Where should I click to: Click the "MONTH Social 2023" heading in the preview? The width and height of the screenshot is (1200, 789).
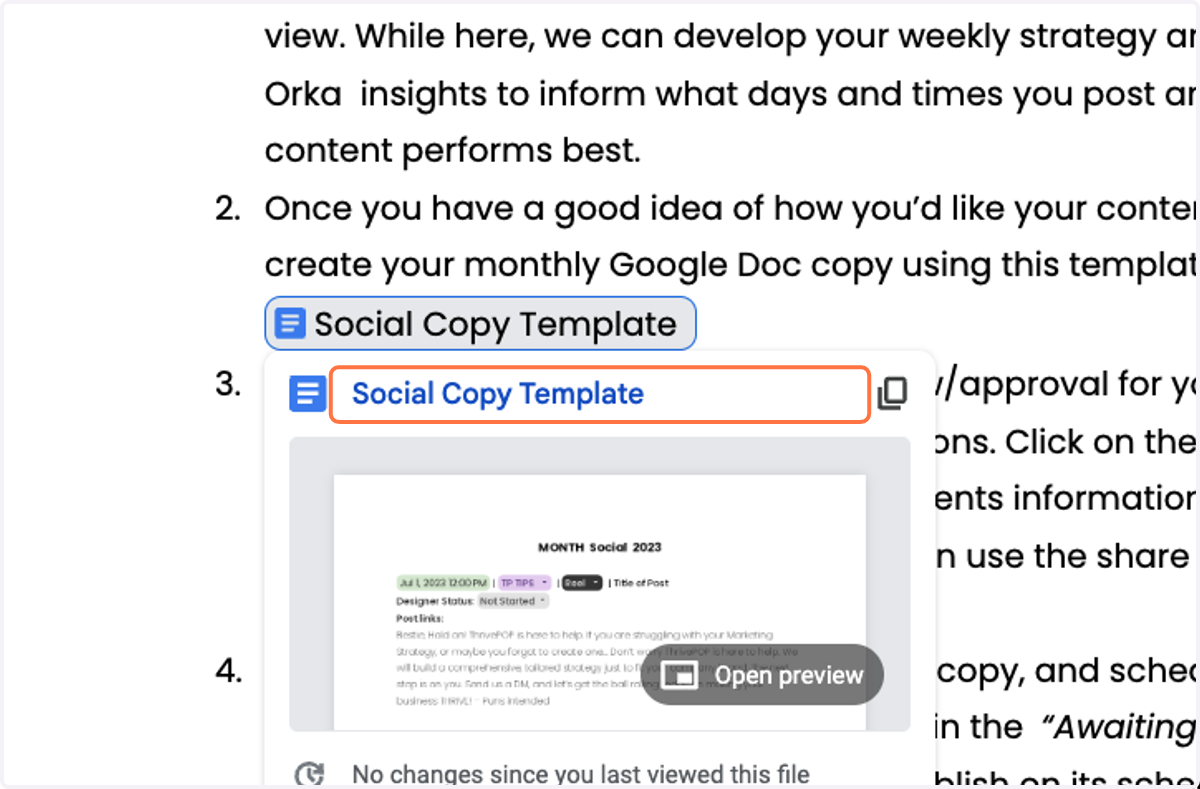click(x=599, y=547)
